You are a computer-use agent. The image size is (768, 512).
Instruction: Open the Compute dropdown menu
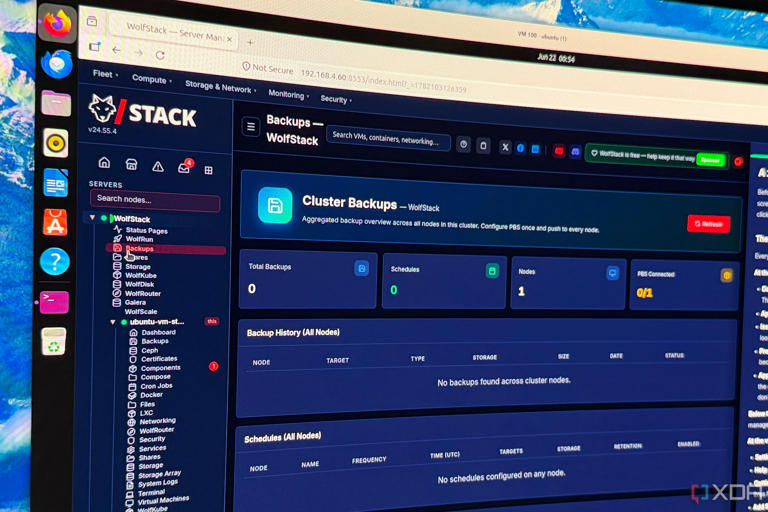(151, 79)
